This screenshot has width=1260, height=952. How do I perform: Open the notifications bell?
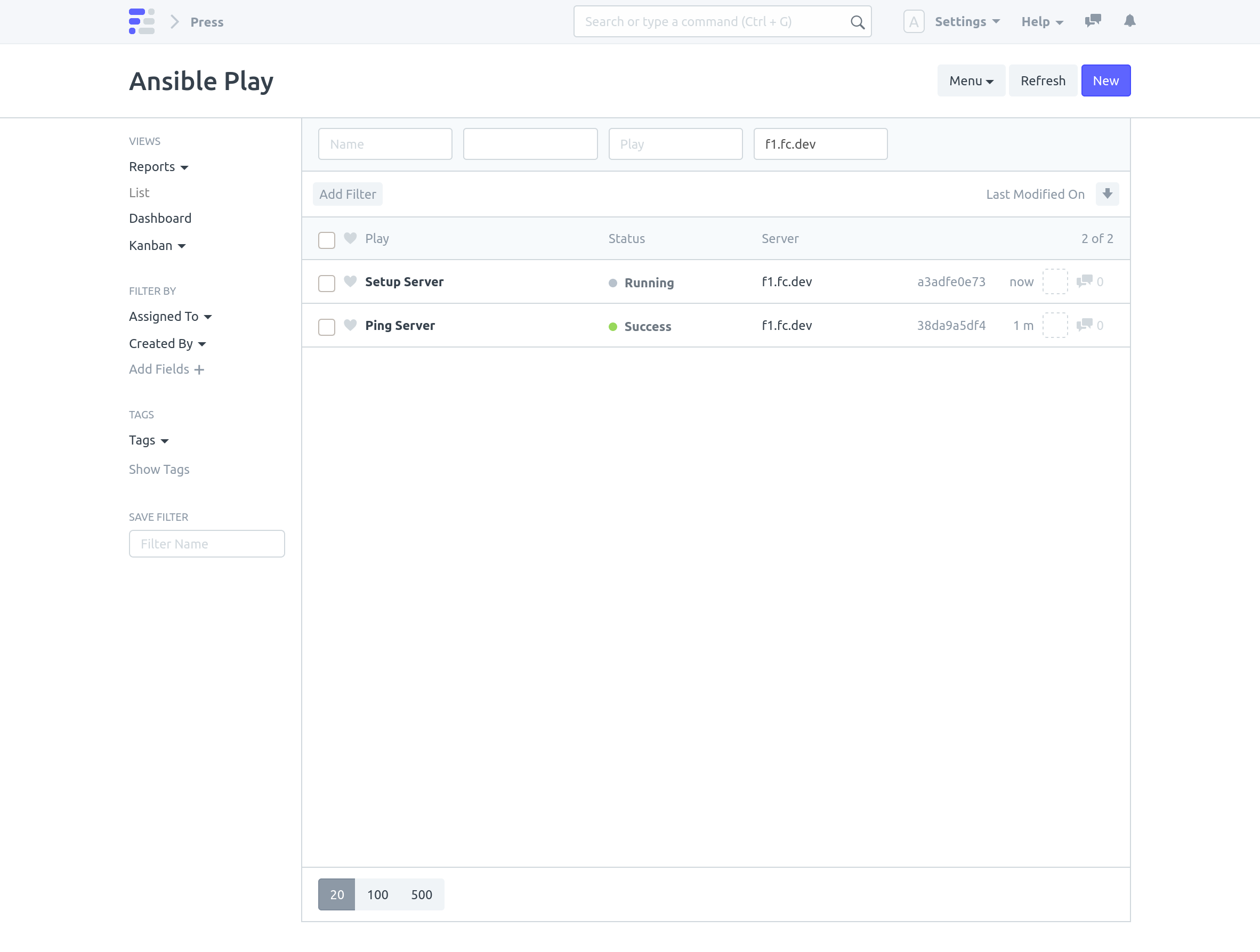coord(1129,21)
